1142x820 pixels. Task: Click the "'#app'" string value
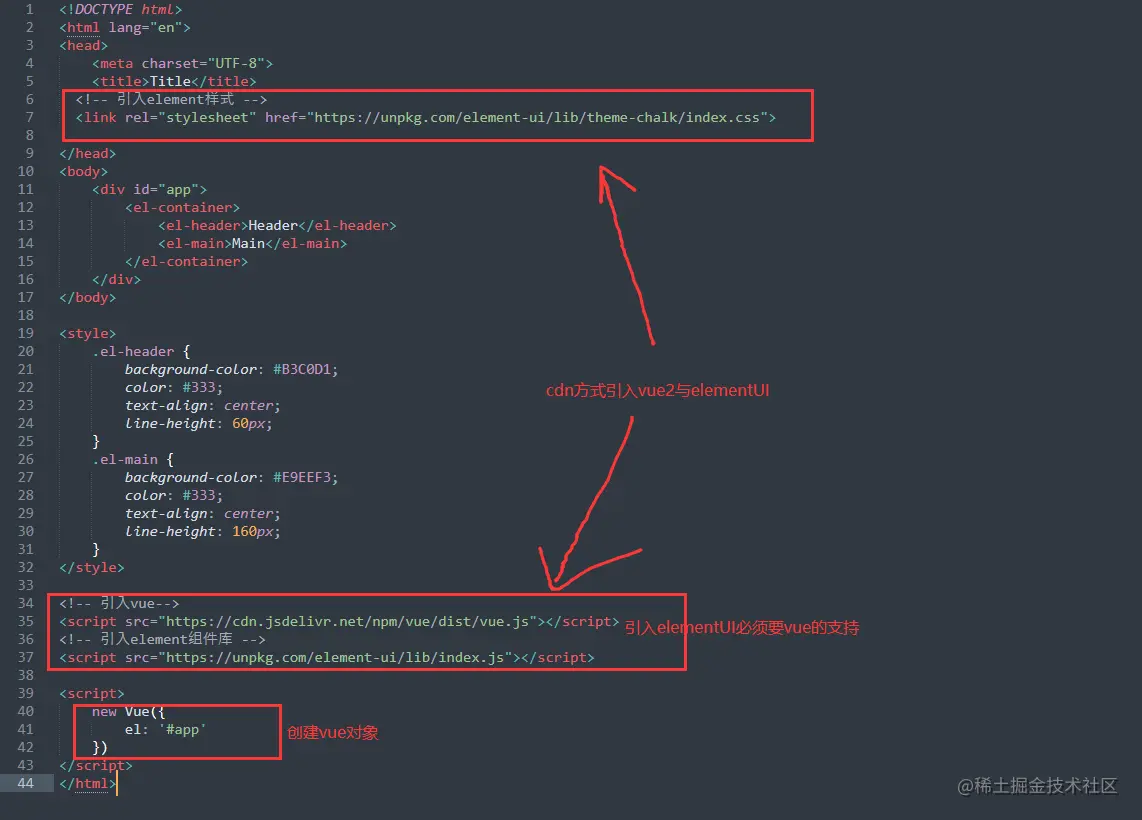pyautogui.click(x=183, y=729)
